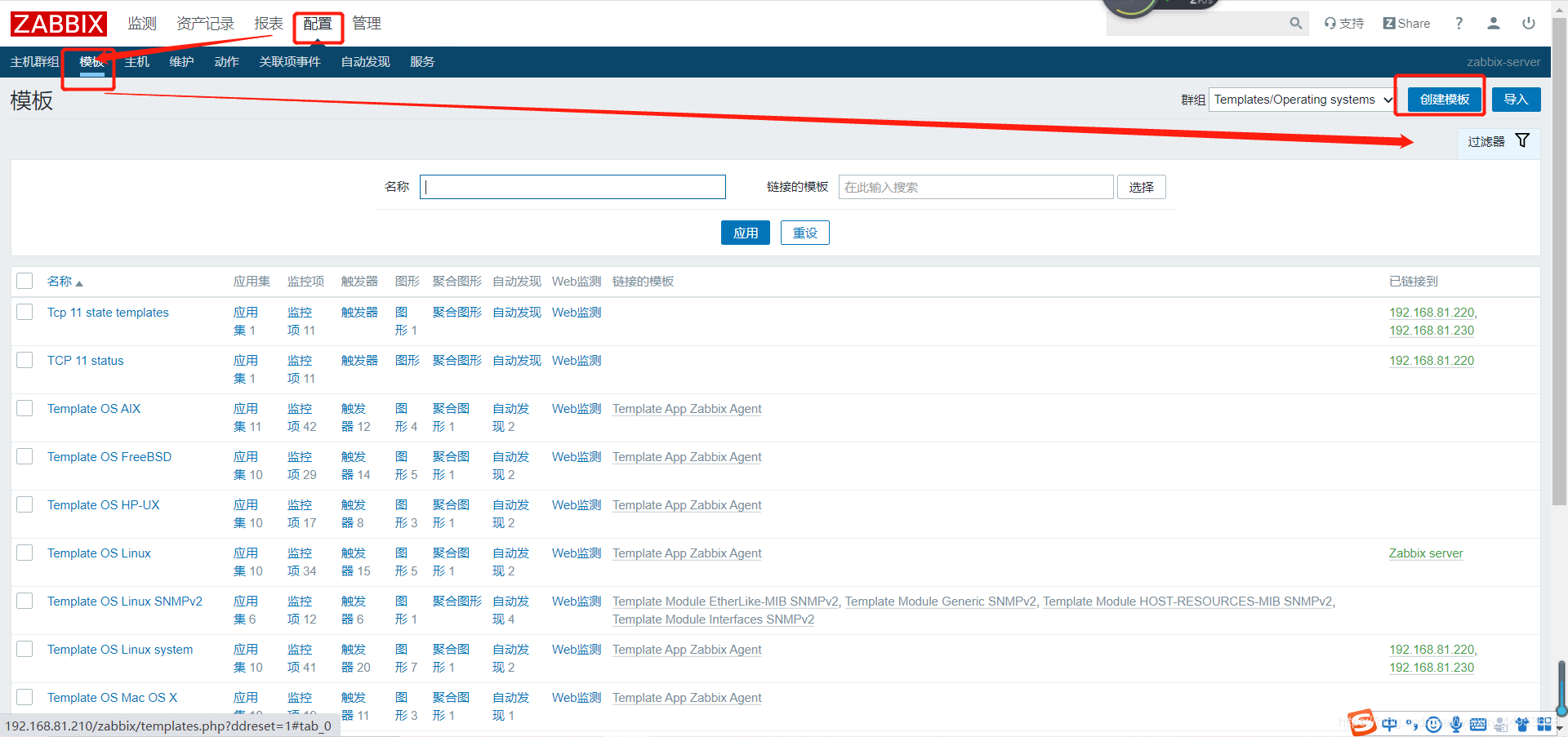This screenshot has height=737, width=1568.
Task: Collapse the 过滤器 filter panel
Action: click(x=1499, y=142)
